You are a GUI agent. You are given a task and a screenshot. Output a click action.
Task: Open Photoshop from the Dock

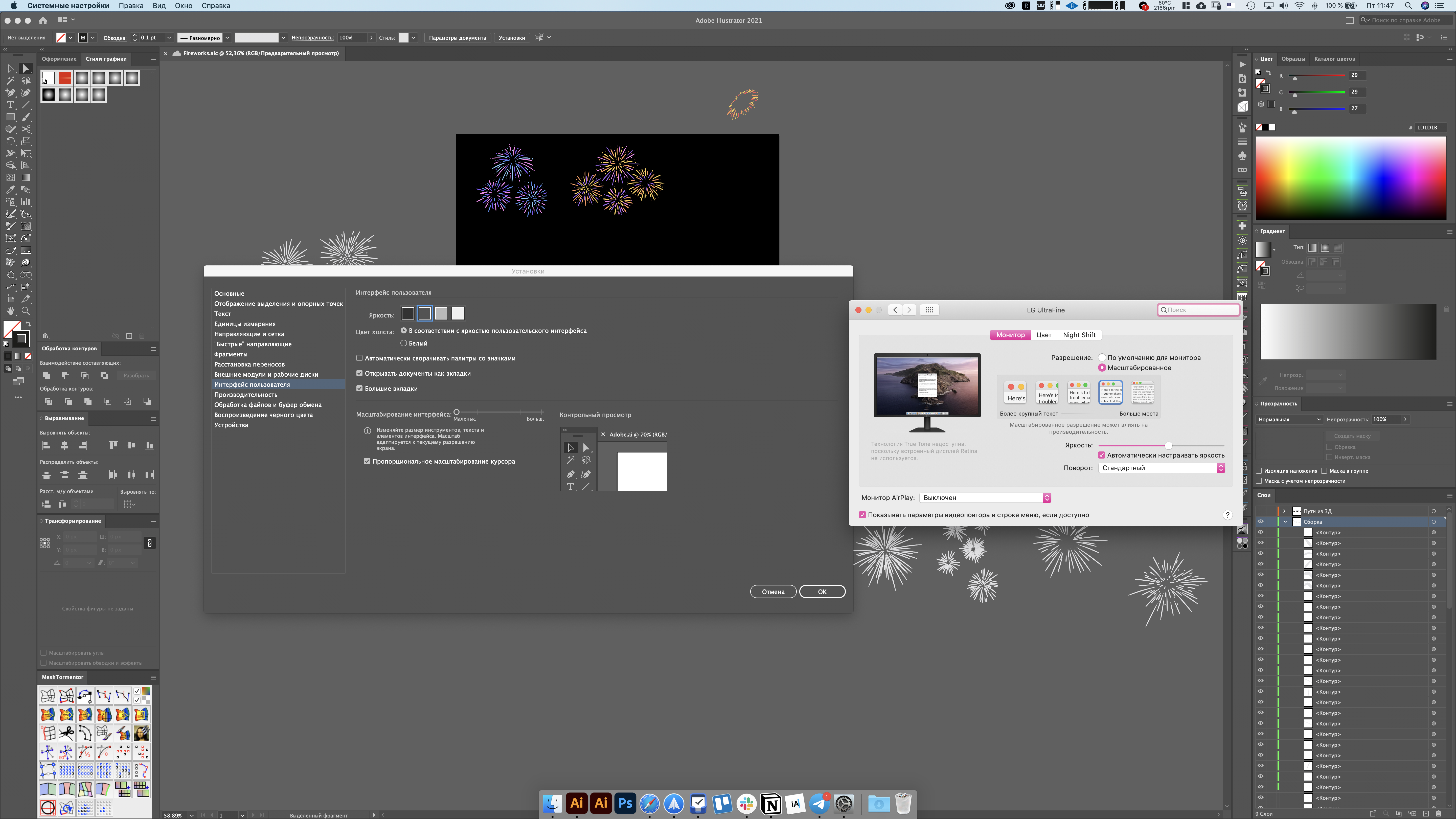(625, 803)
